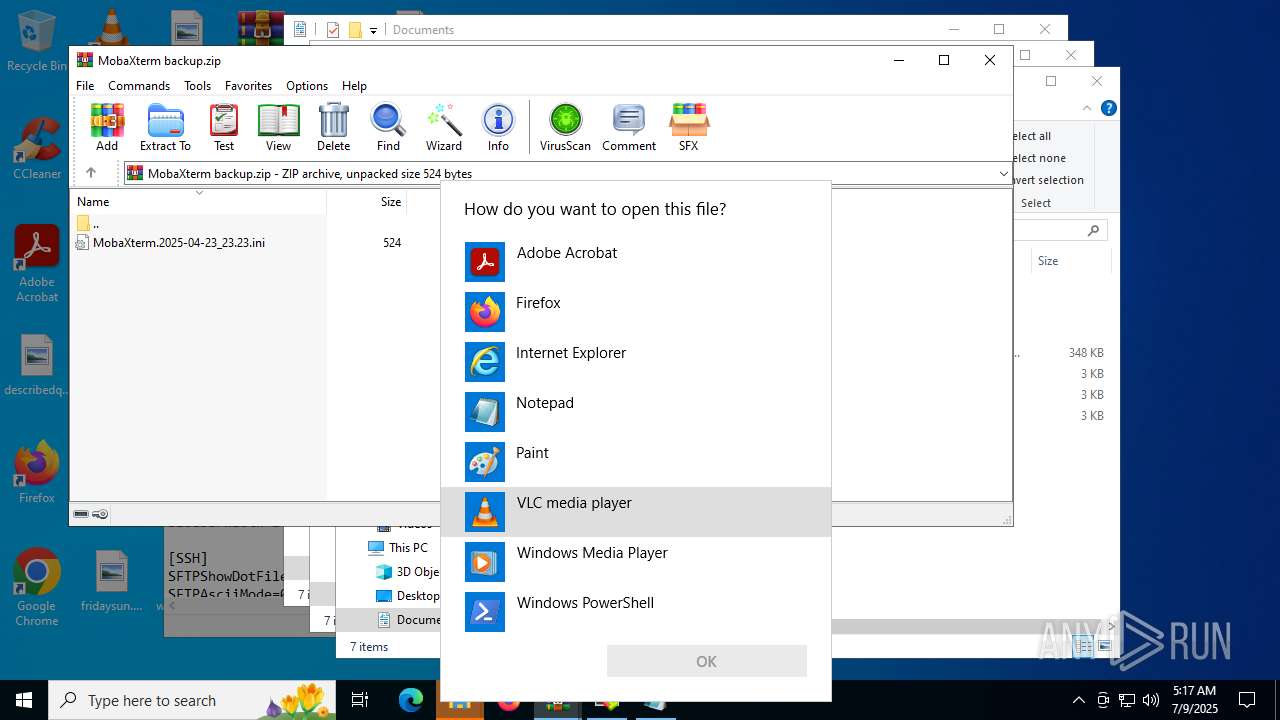The height and width of the screenshot is (720, 1280).
Task: Open Task View on the taskbar
Action: point(361,700)
